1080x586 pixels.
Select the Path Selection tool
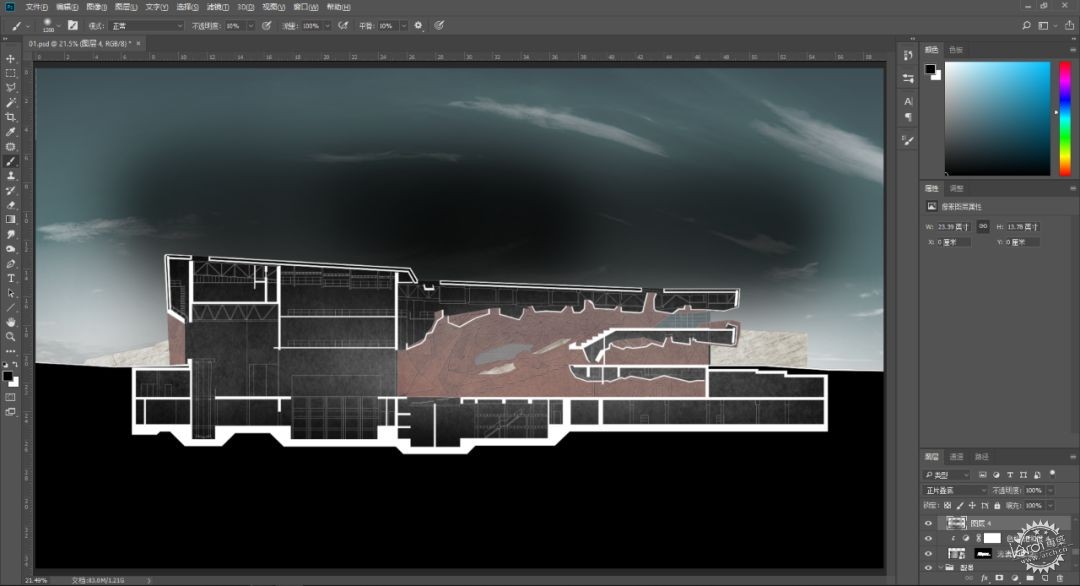[10, 293]
